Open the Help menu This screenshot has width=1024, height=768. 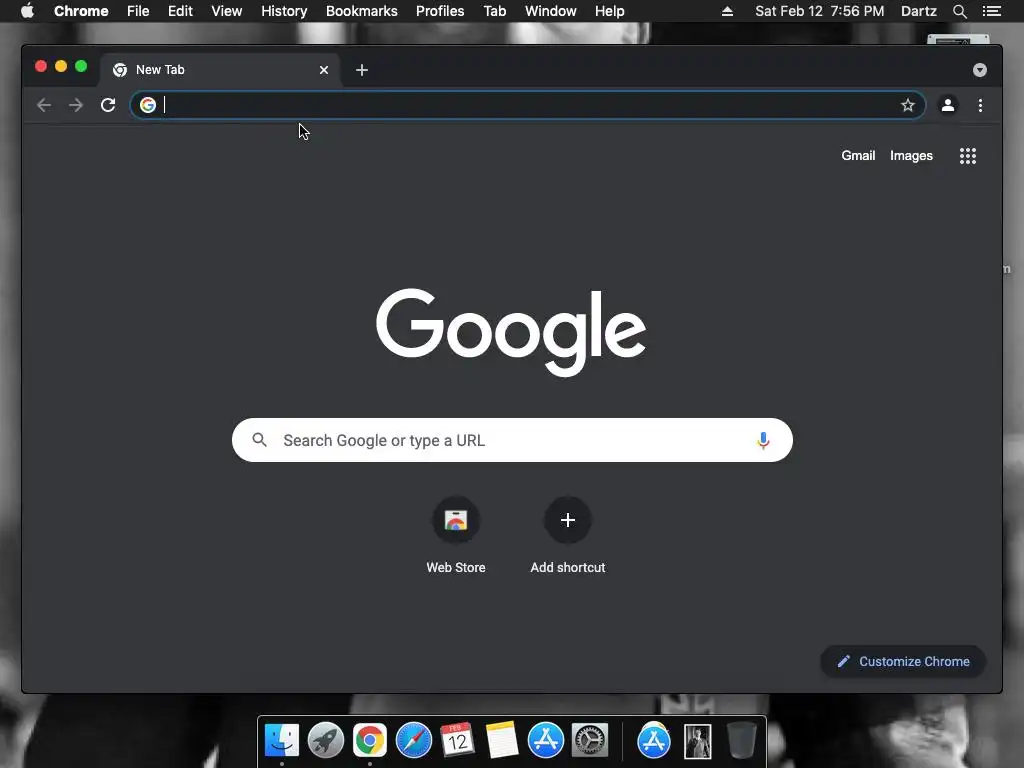pos(609,11)
